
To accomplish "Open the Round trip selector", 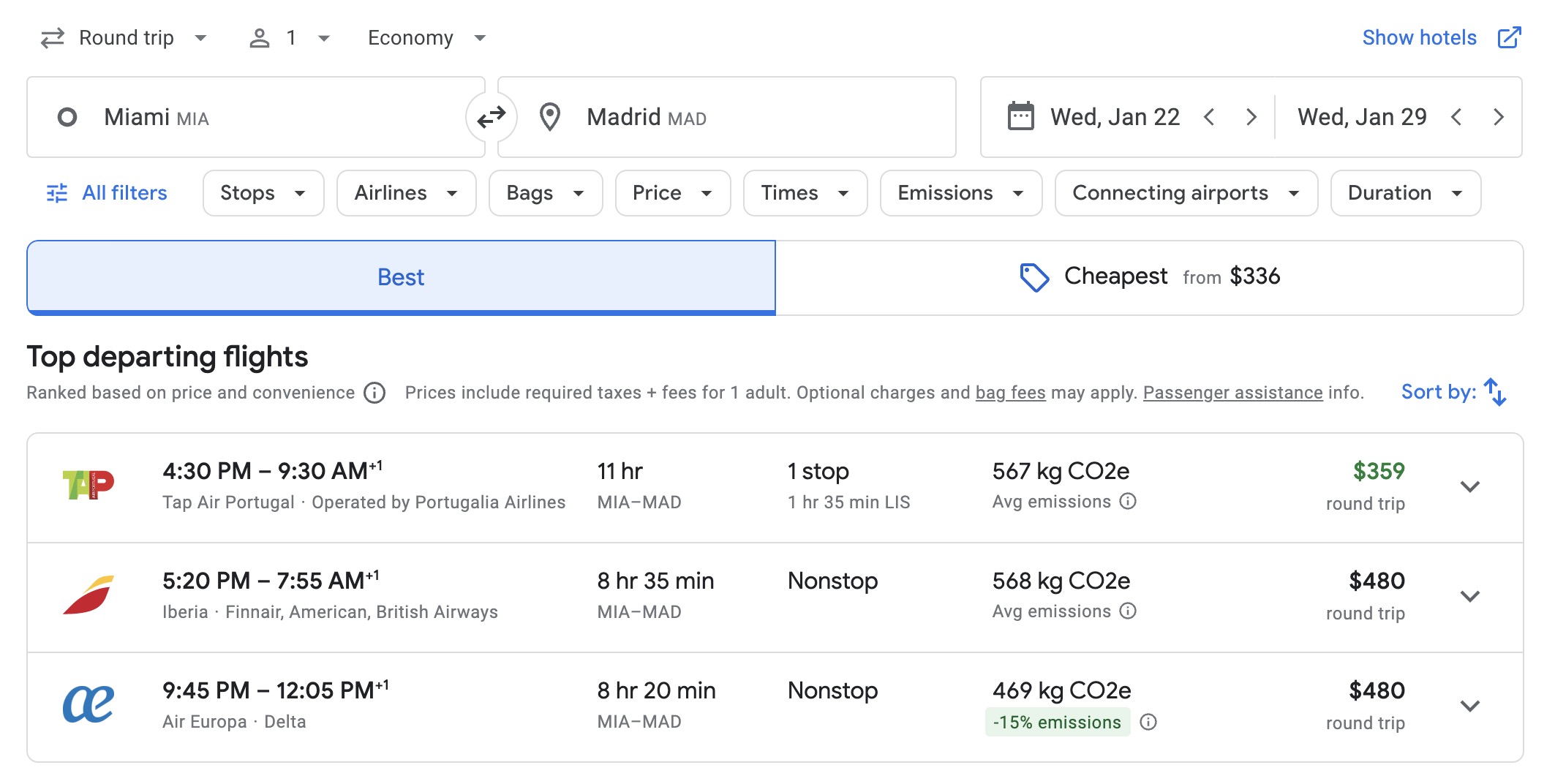I will (124, 37).
